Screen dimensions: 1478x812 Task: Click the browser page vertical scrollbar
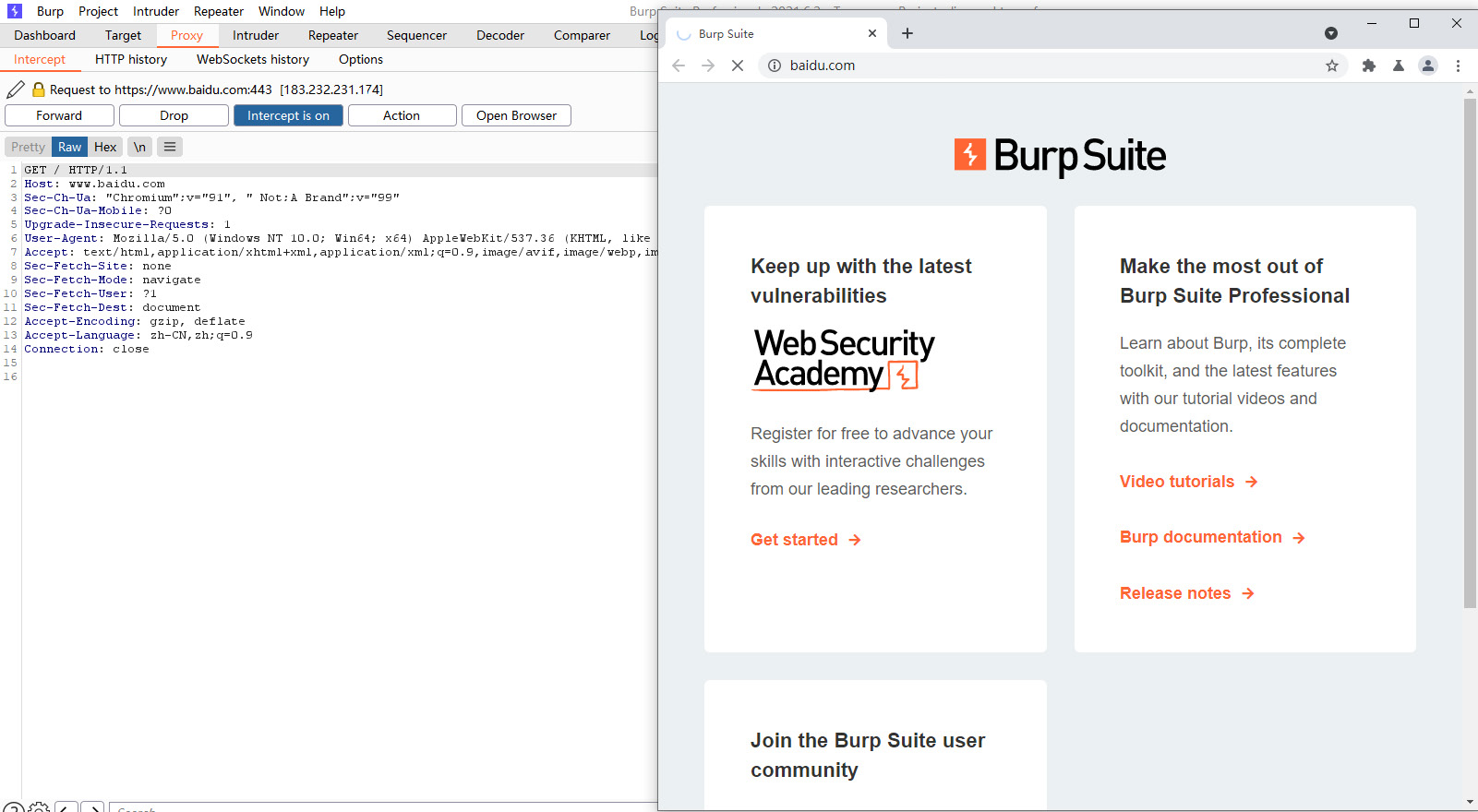[x=1470, y=353]
